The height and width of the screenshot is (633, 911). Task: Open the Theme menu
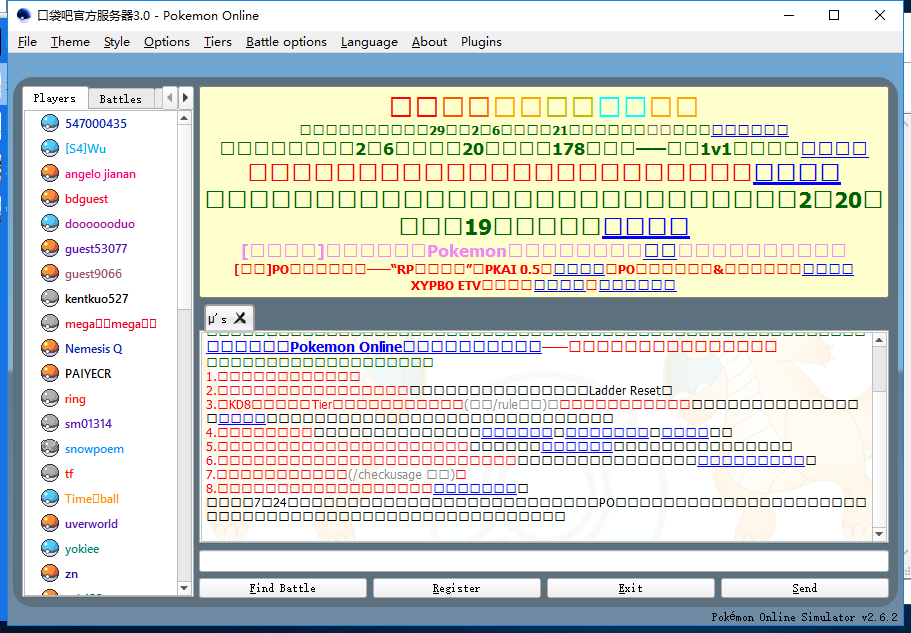tap(70, 42)
